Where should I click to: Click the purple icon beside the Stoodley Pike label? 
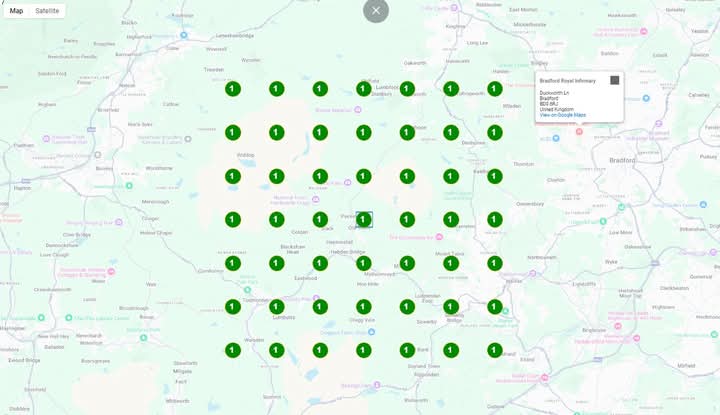315,298
